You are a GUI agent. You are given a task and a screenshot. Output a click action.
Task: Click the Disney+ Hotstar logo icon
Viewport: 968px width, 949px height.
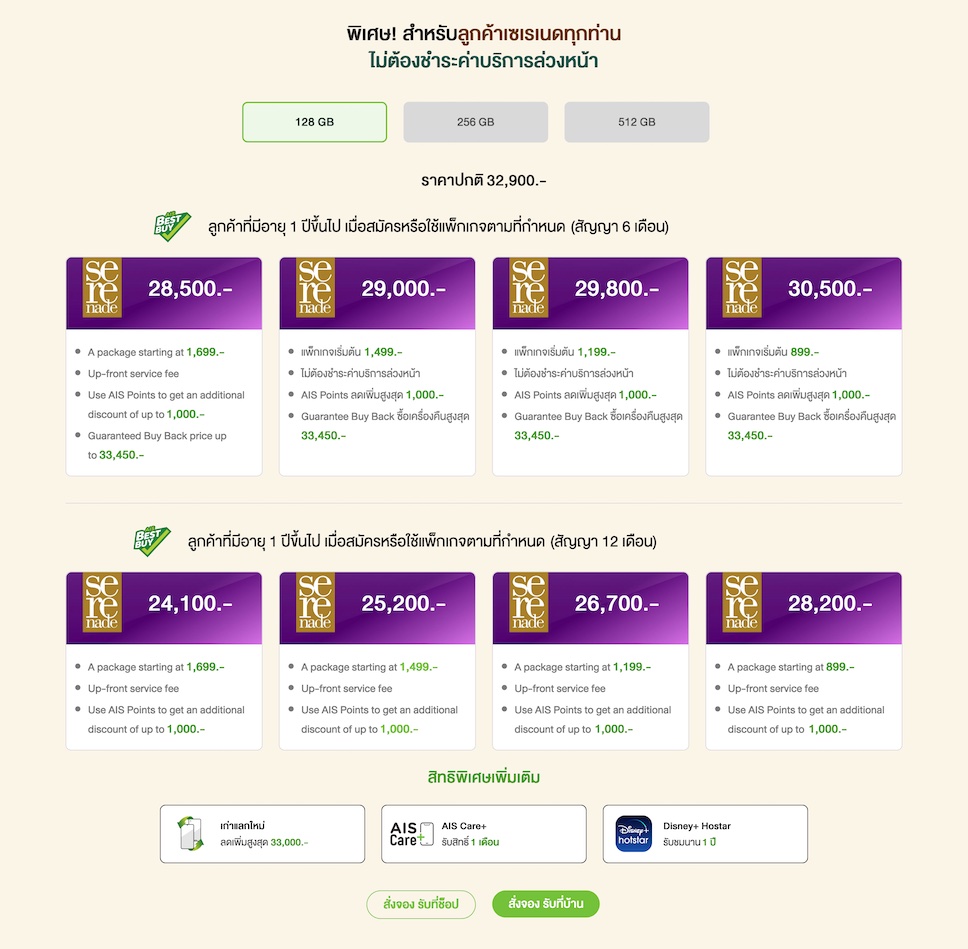[633, 834]
